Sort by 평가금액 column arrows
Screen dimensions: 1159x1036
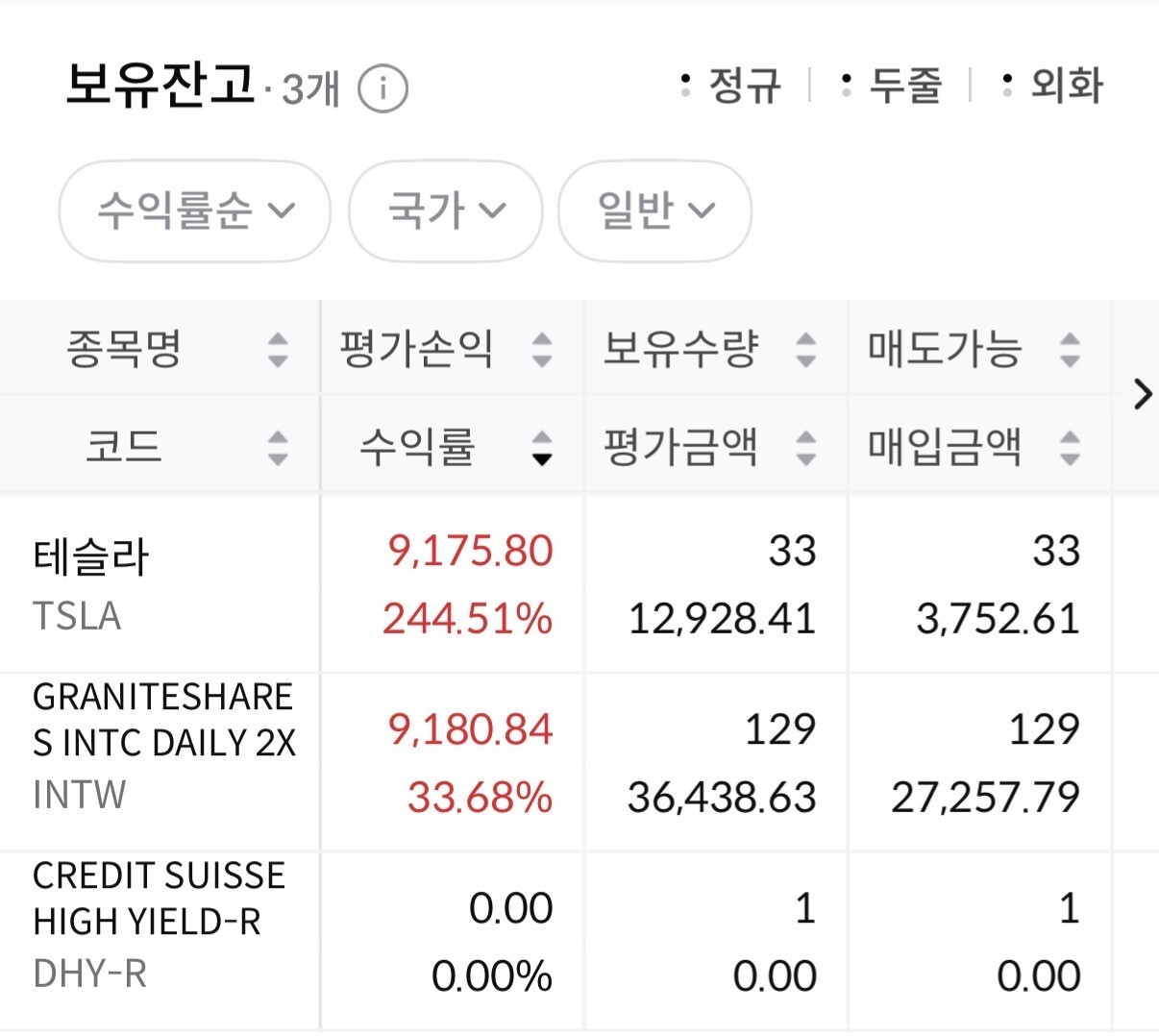coord(806,447)
